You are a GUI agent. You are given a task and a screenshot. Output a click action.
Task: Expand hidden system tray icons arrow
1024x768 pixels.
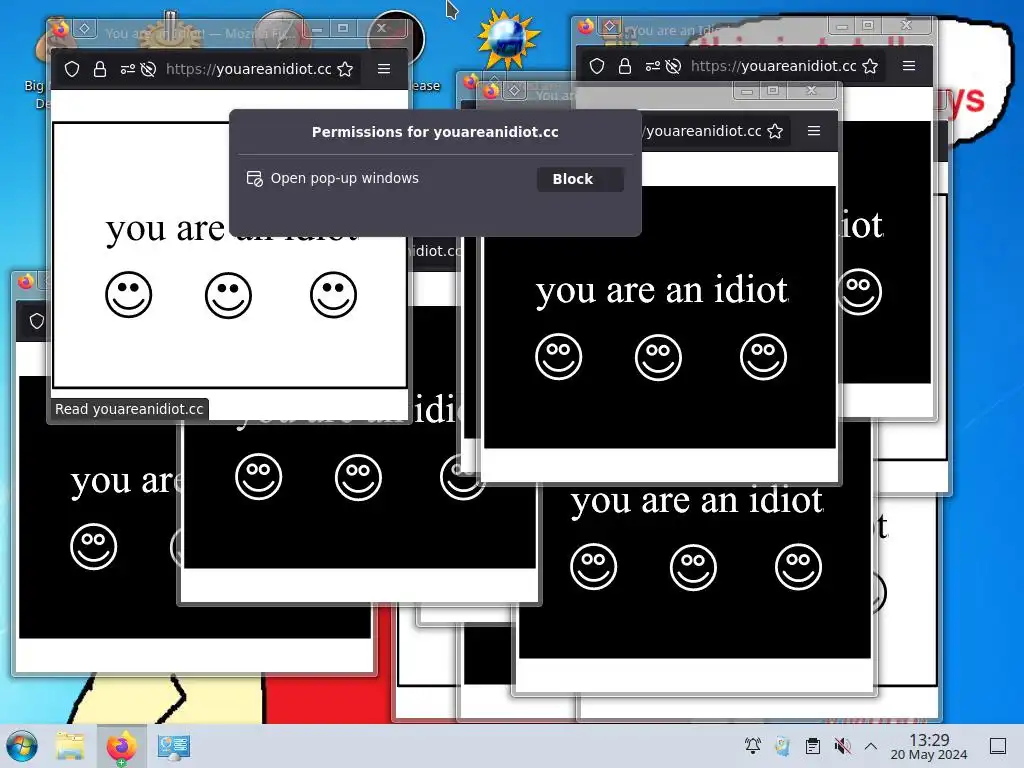[871, 746]
